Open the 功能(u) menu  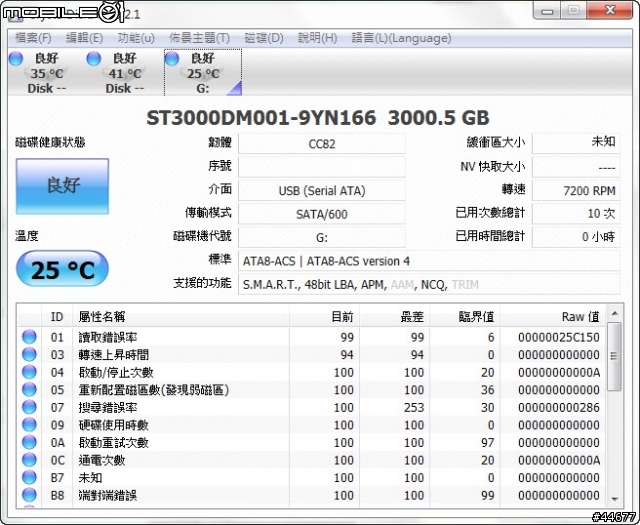[136, 38]
